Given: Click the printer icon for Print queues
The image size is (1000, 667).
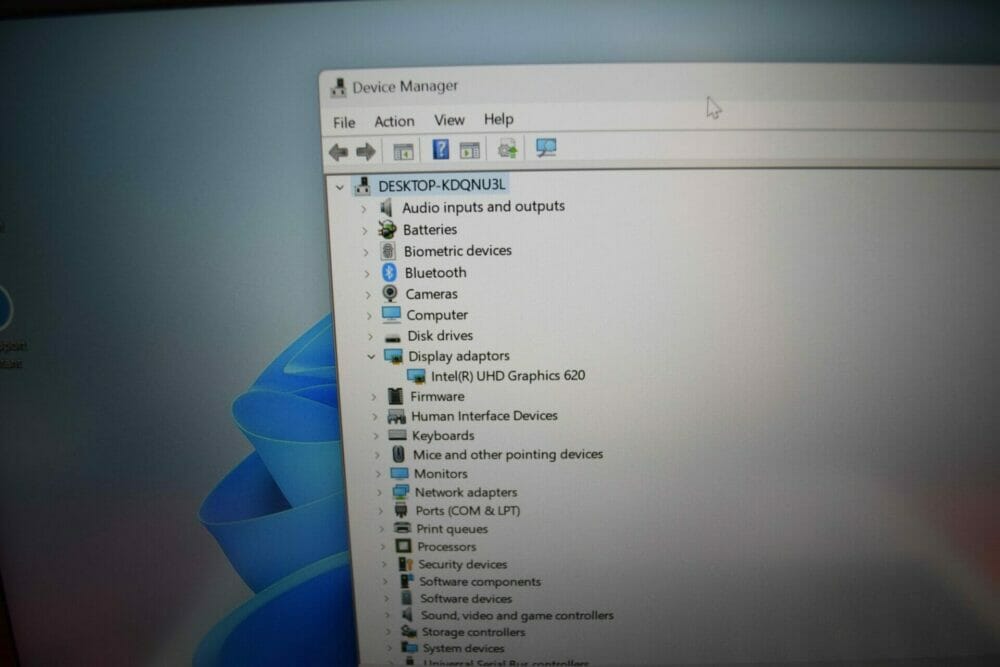Looking at the screenshot, I should click(402, 528).
